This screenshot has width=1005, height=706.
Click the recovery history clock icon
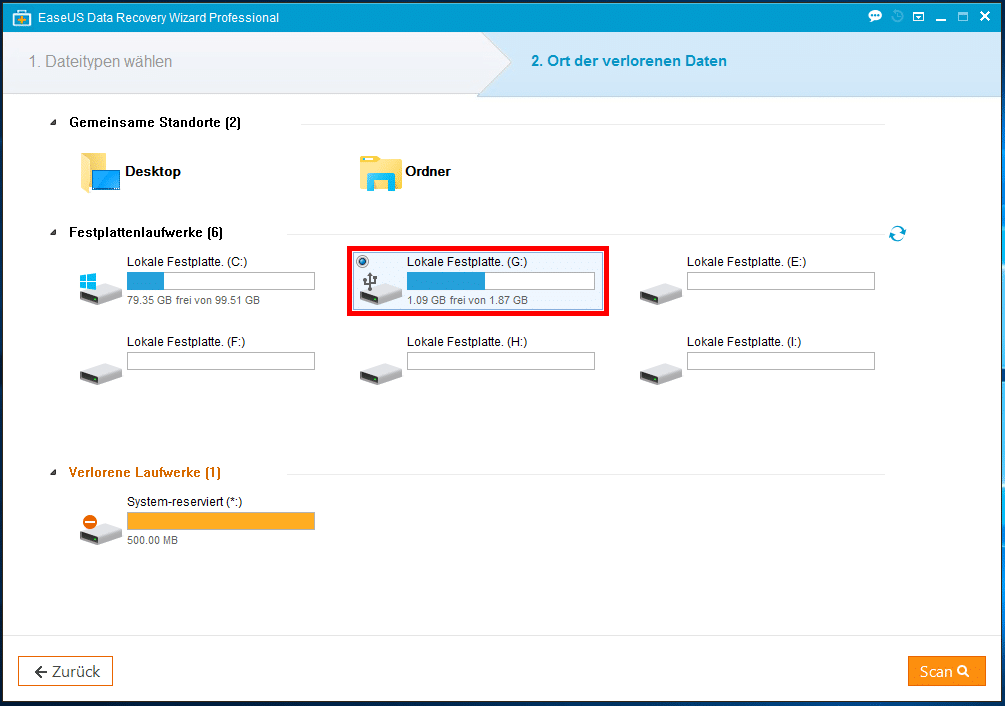point(897,17)
